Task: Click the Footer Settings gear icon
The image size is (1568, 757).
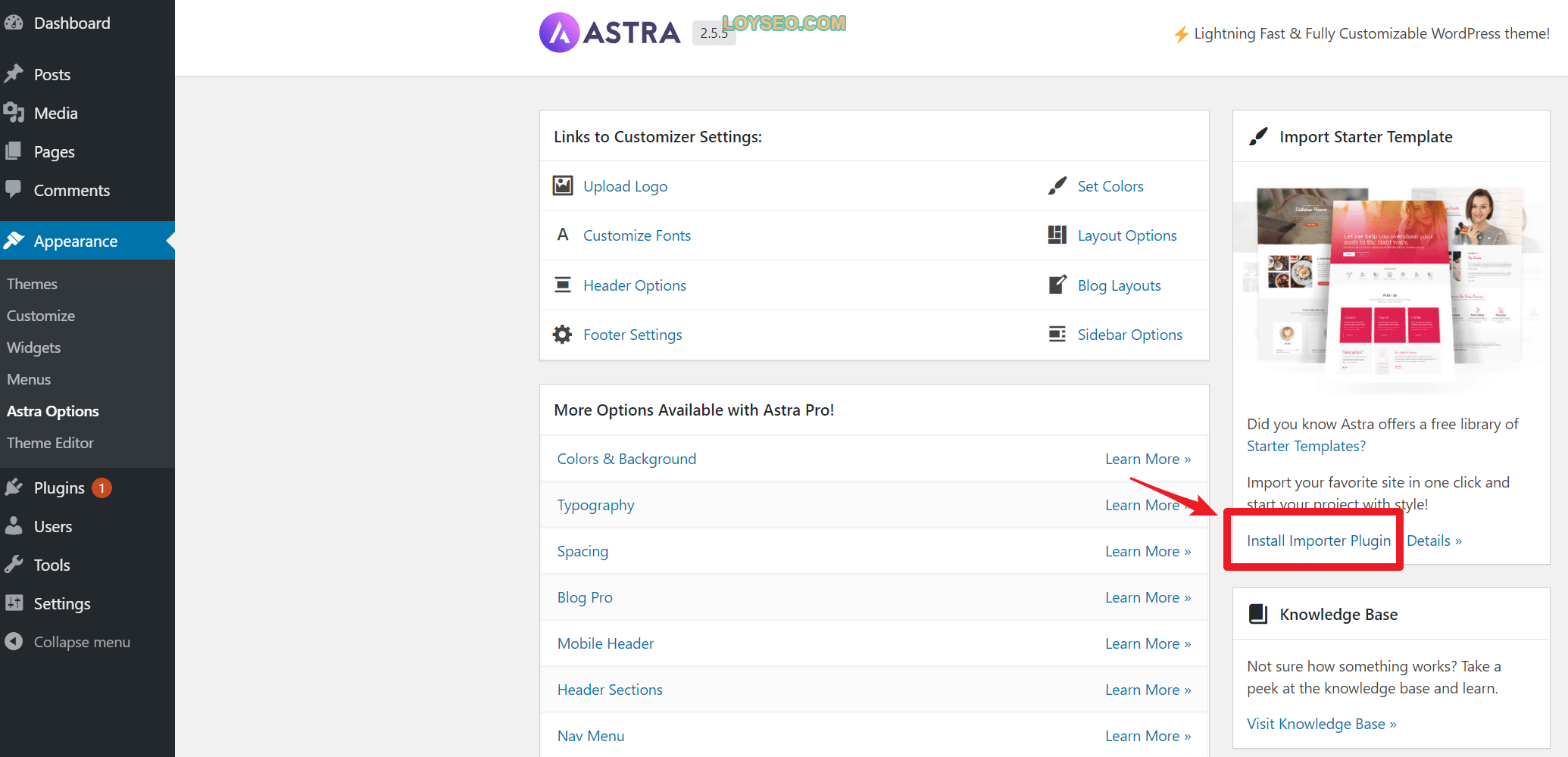Action: [563, 334]
